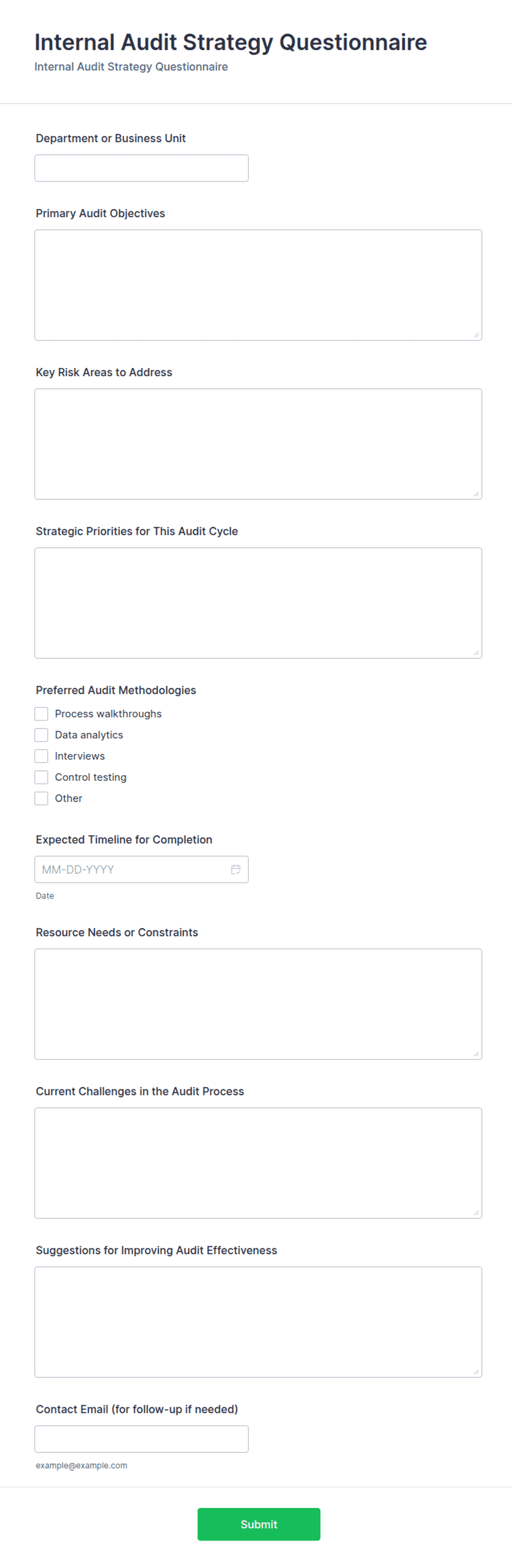This screenshot has height=1568, width=512.
Task: Enable the Control testing checkbox
Action: coord(41,777)
